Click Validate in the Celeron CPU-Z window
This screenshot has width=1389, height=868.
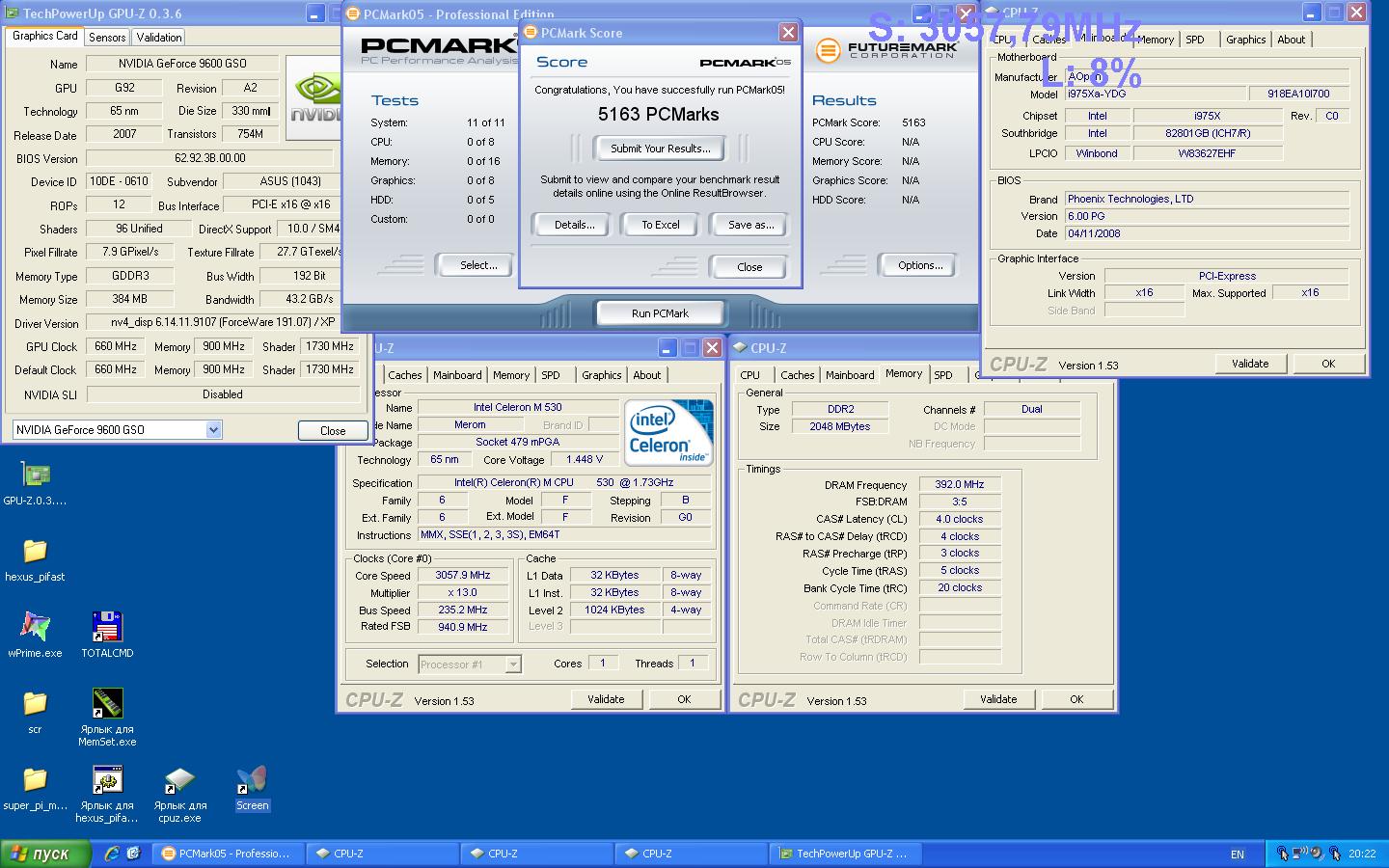point(606,699)
